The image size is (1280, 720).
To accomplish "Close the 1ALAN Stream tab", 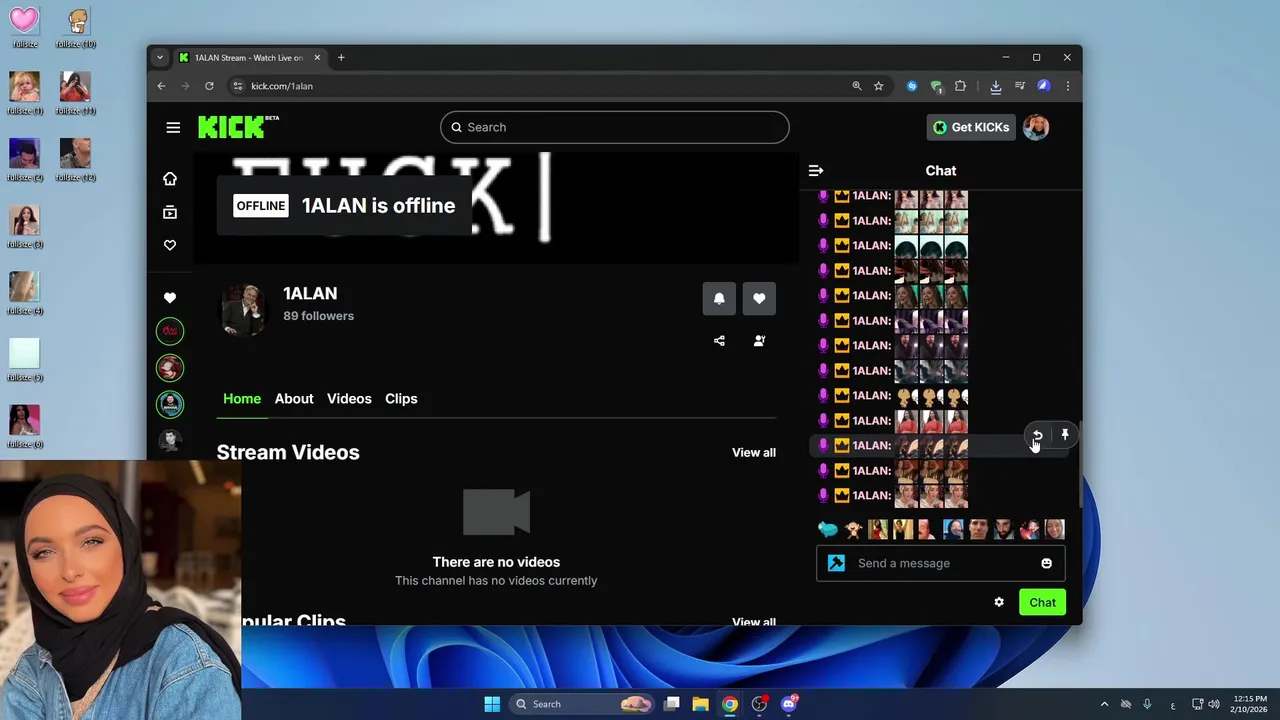I will [317, 57].
